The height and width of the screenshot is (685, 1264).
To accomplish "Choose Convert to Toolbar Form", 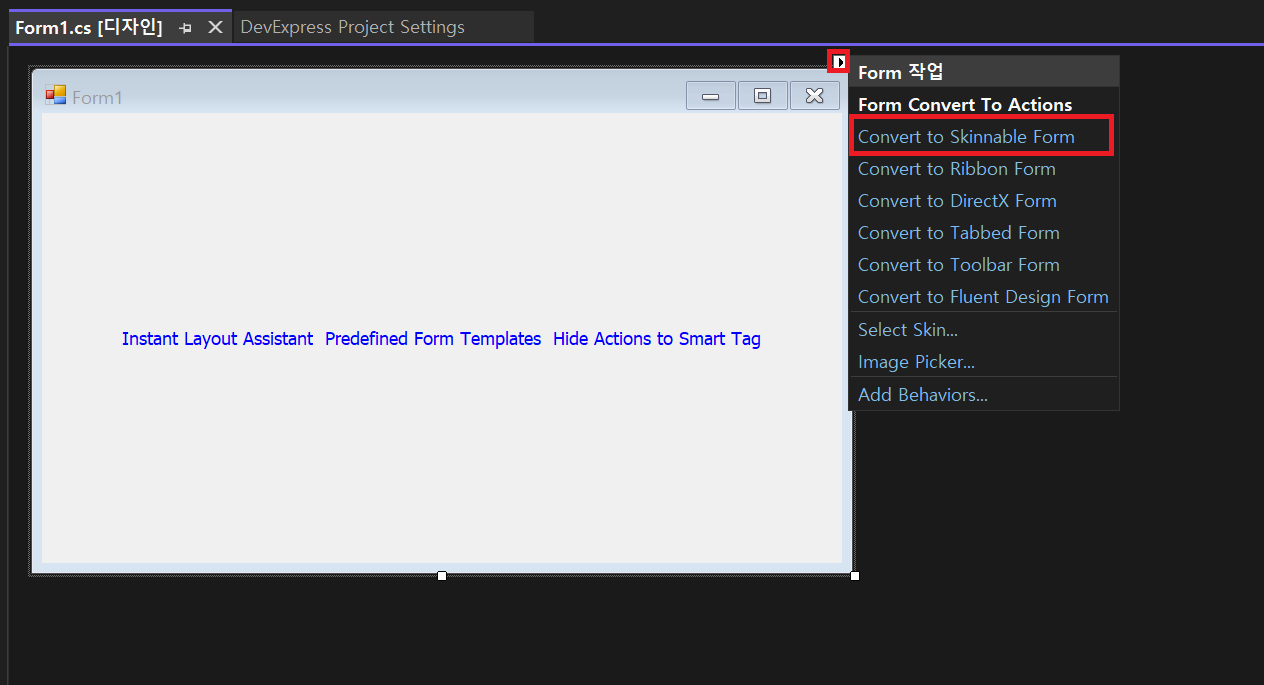I will click(x=958, y=265).
